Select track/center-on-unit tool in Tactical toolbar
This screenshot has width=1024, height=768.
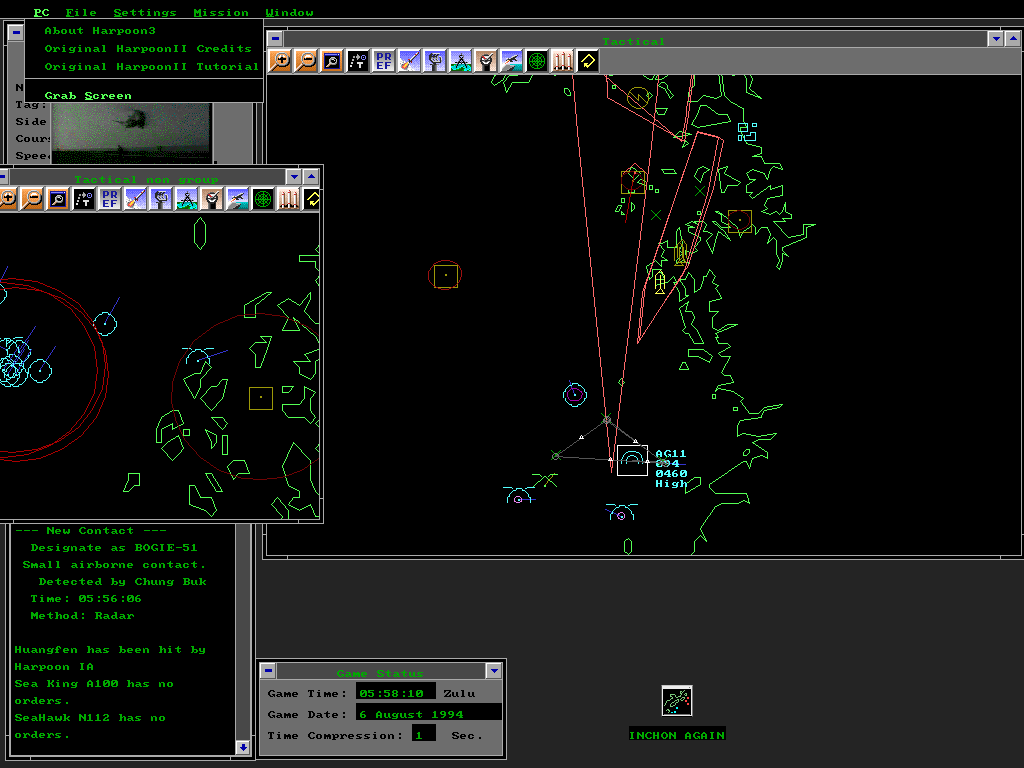357,61
